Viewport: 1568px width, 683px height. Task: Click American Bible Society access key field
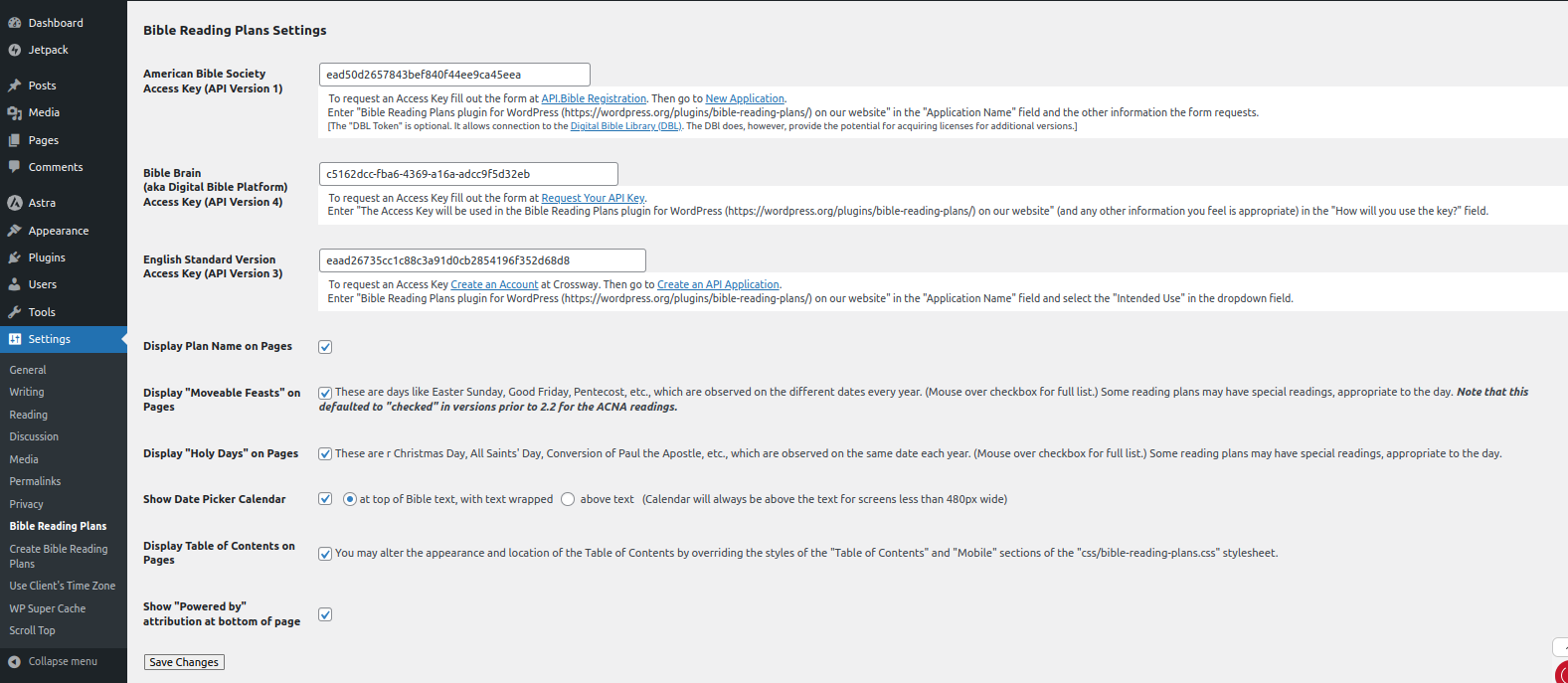pos(454,75)
